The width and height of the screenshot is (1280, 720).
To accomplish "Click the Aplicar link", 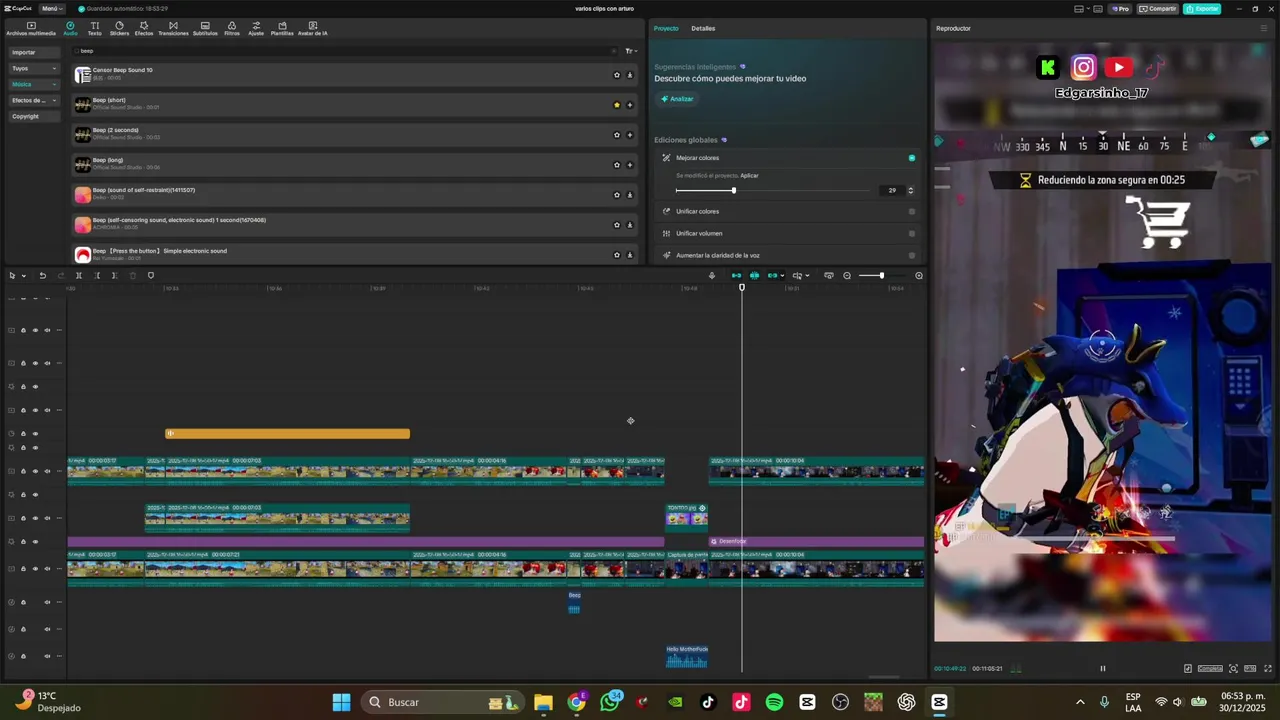I will [749, 176].
